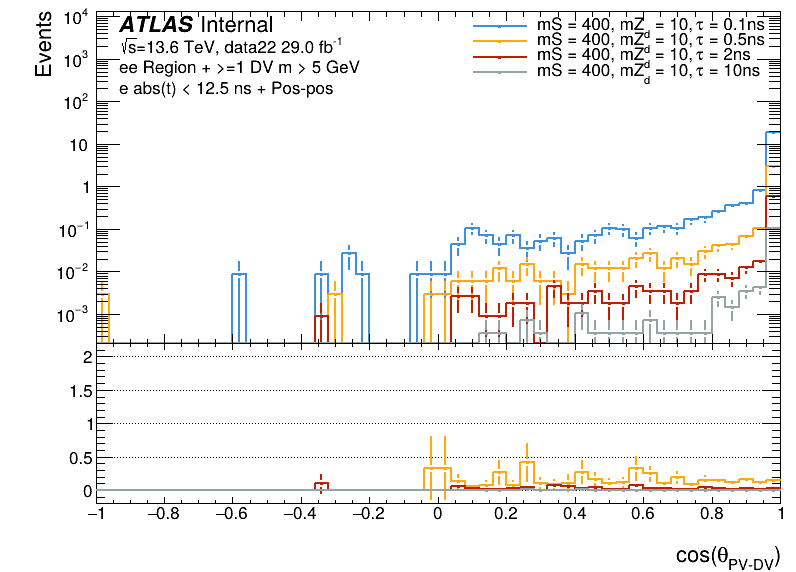Click the bold ATLAS label
The image size is (796, 572).
tap(157, 25)
